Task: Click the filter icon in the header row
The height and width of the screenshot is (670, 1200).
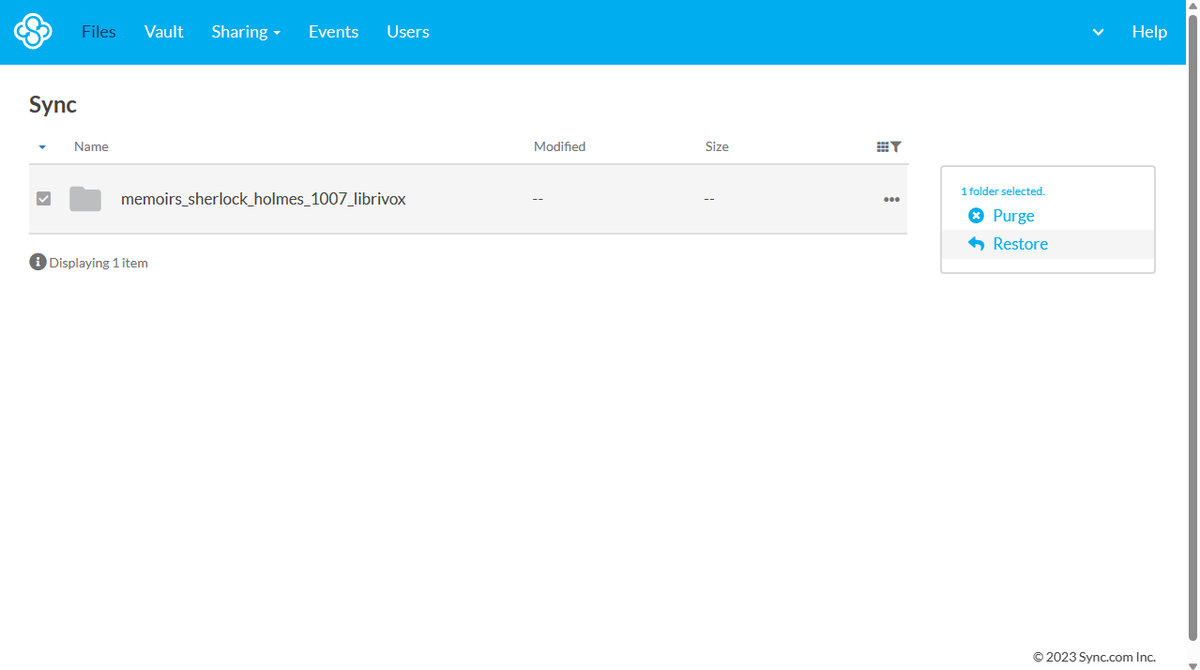Action: click(897, 146)
